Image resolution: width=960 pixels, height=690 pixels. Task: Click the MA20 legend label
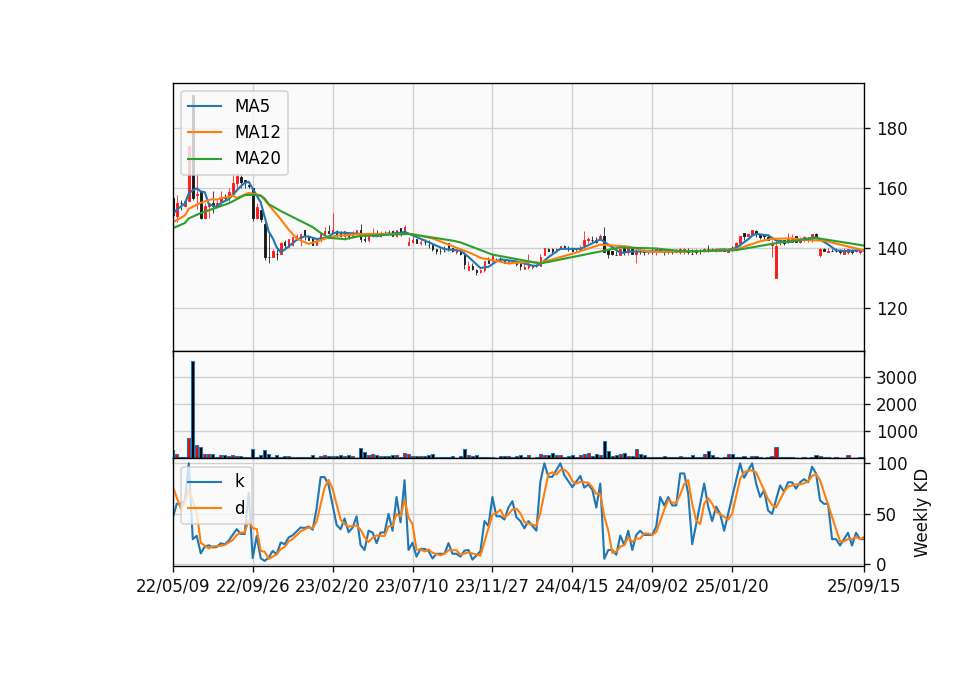257,158
